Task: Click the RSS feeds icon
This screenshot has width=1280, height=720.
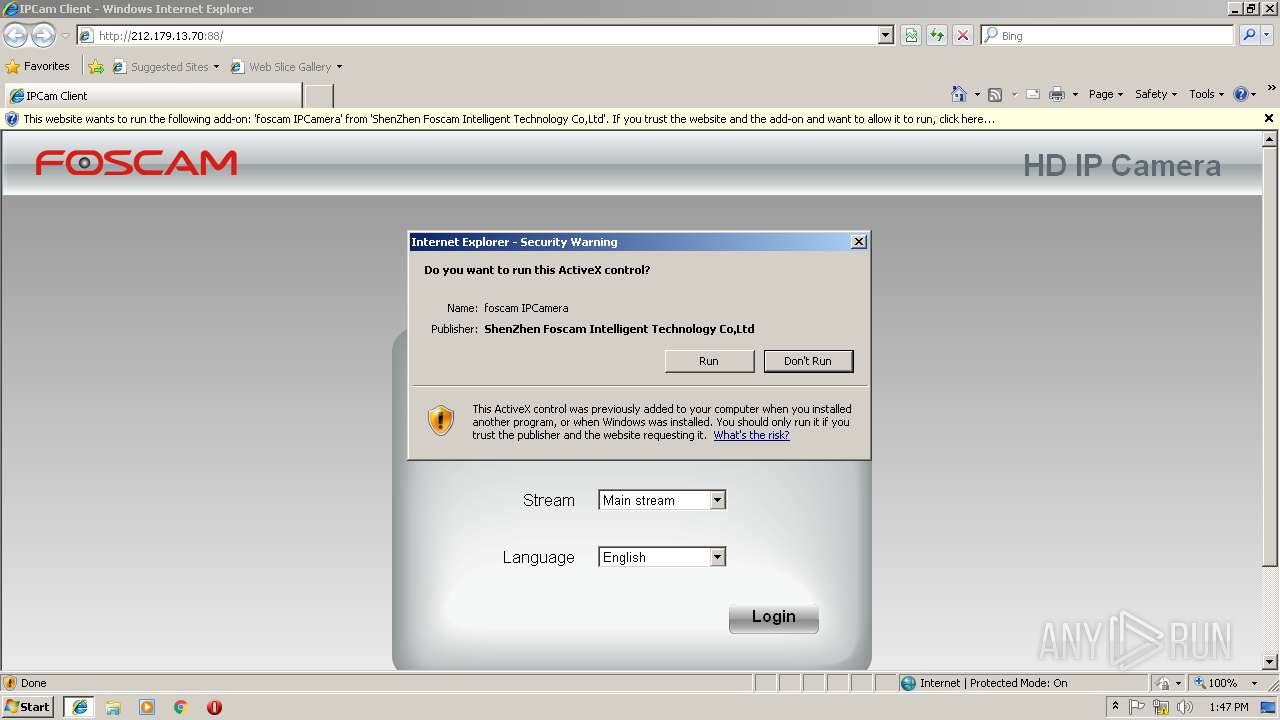Action: (995, 94)
